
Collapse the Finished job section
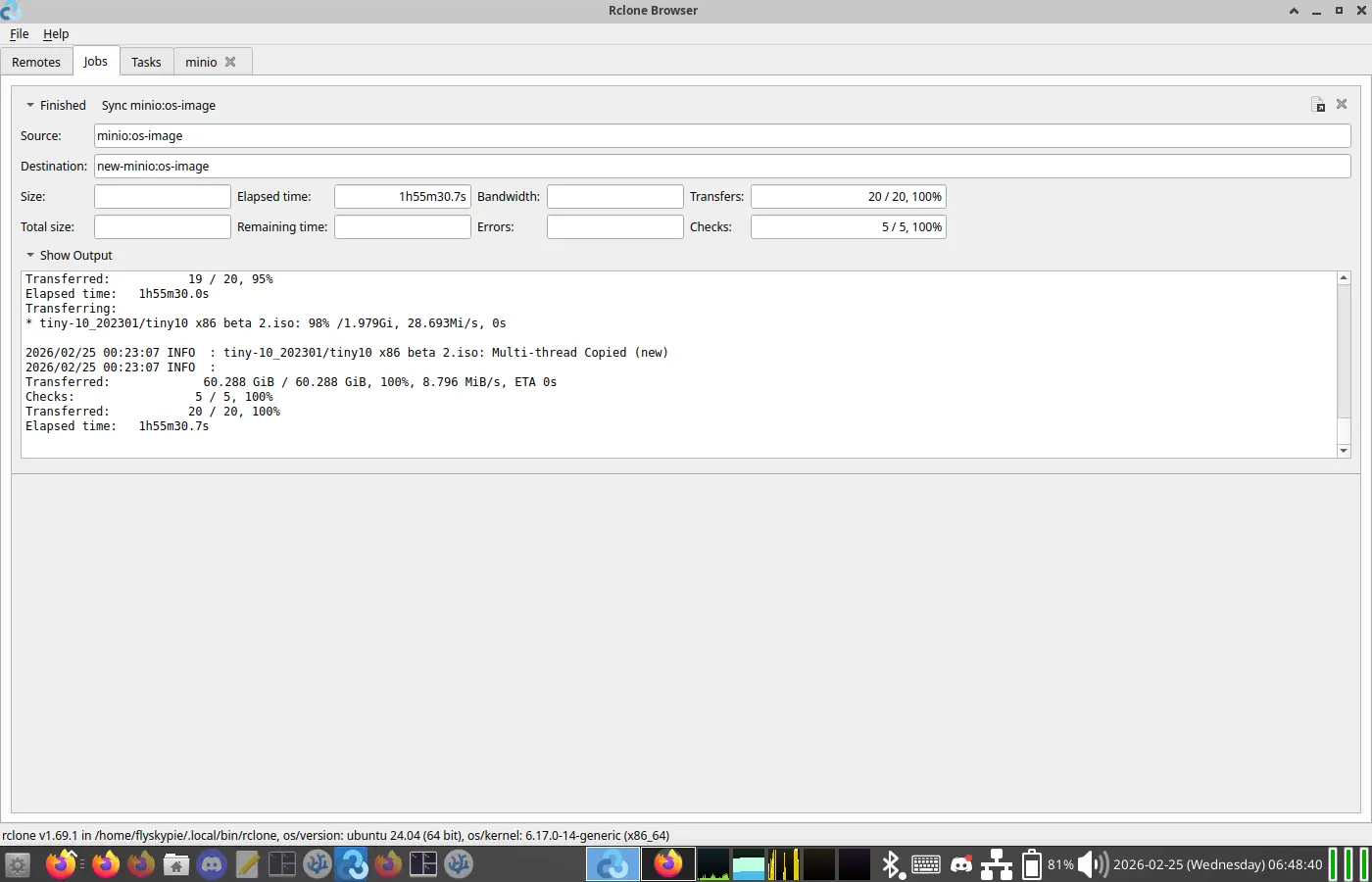tap(30, 105)
